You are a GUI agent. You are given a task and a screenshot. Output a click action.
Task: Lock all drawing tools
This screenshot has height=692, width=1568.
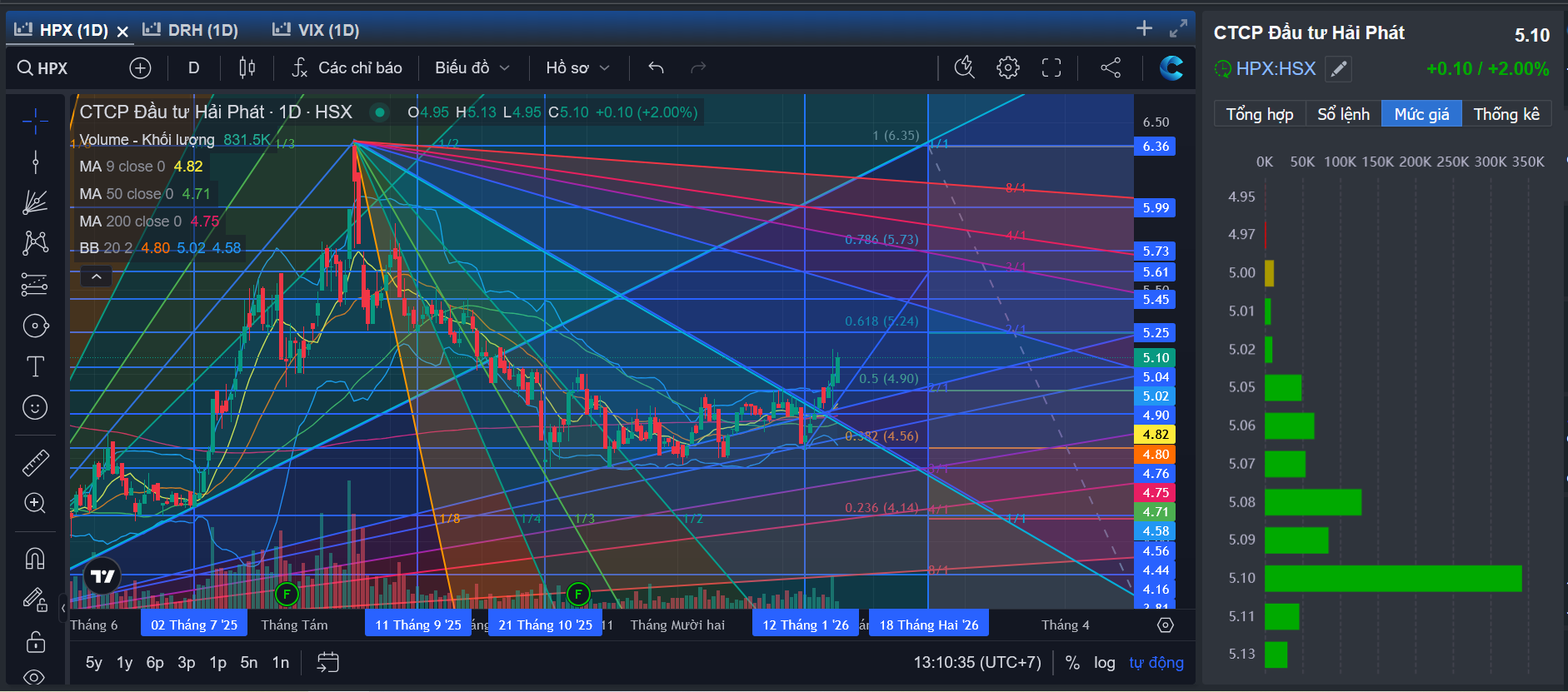click(35, 641)
